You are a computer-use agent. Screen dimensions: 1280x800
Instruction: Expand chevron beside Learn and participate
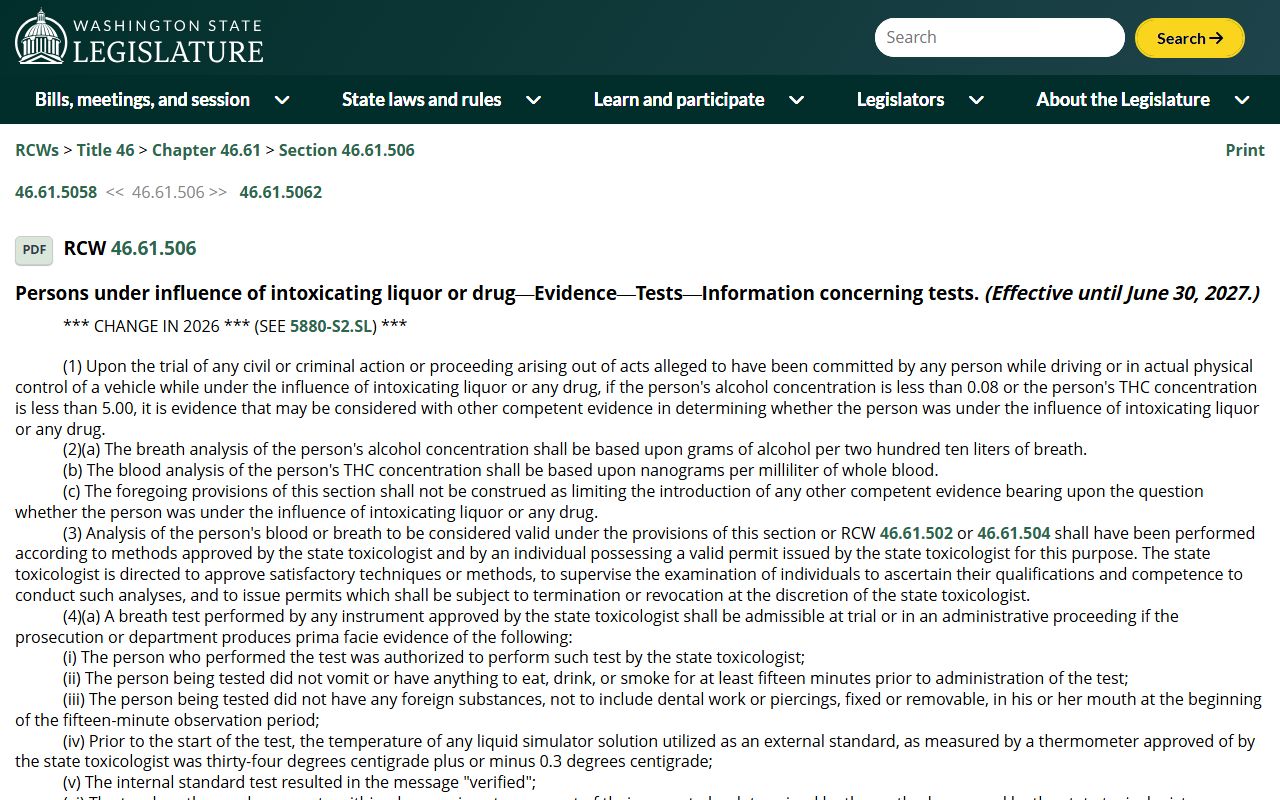coord(797,100)
